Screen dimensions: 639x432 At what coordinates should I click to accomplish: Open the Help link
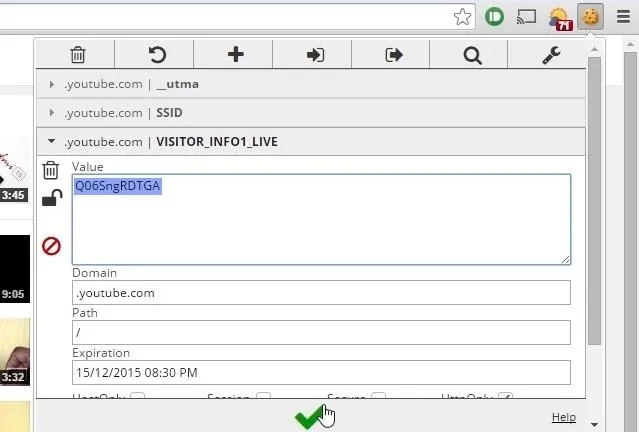(564, 417)
